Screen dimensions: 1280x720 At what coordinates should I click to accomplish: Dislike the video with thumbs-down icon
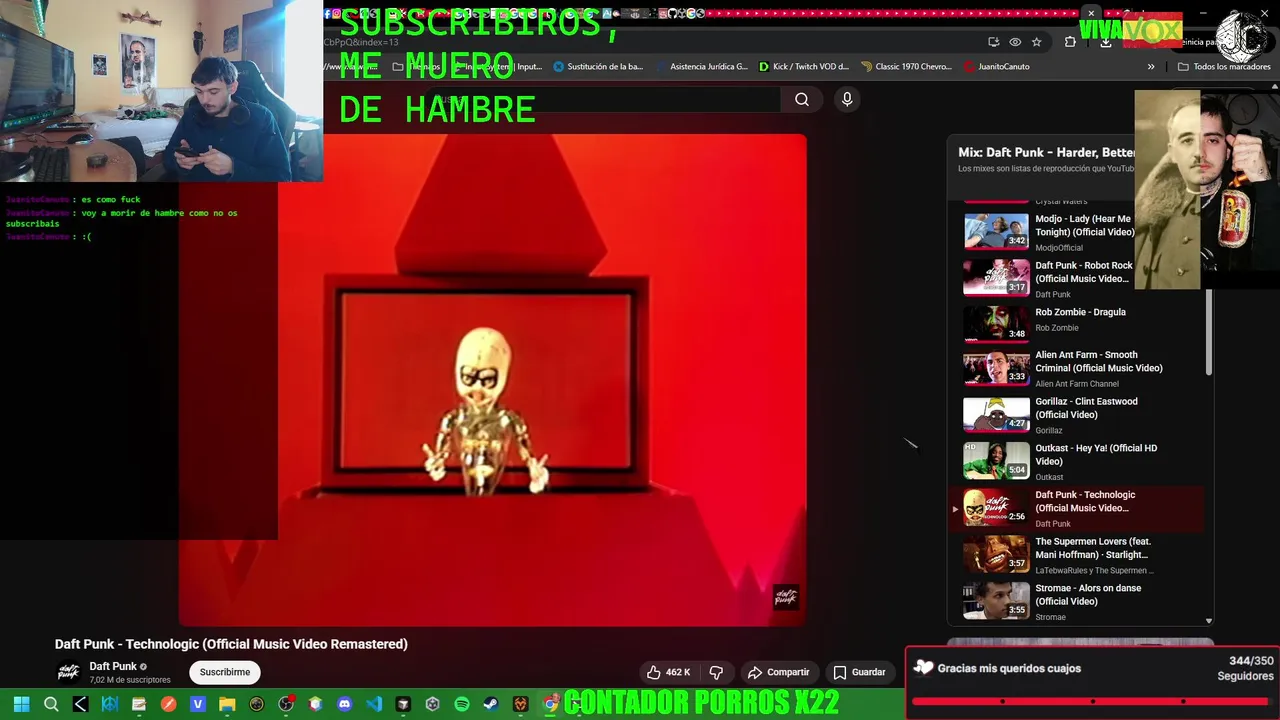(716, 672)
